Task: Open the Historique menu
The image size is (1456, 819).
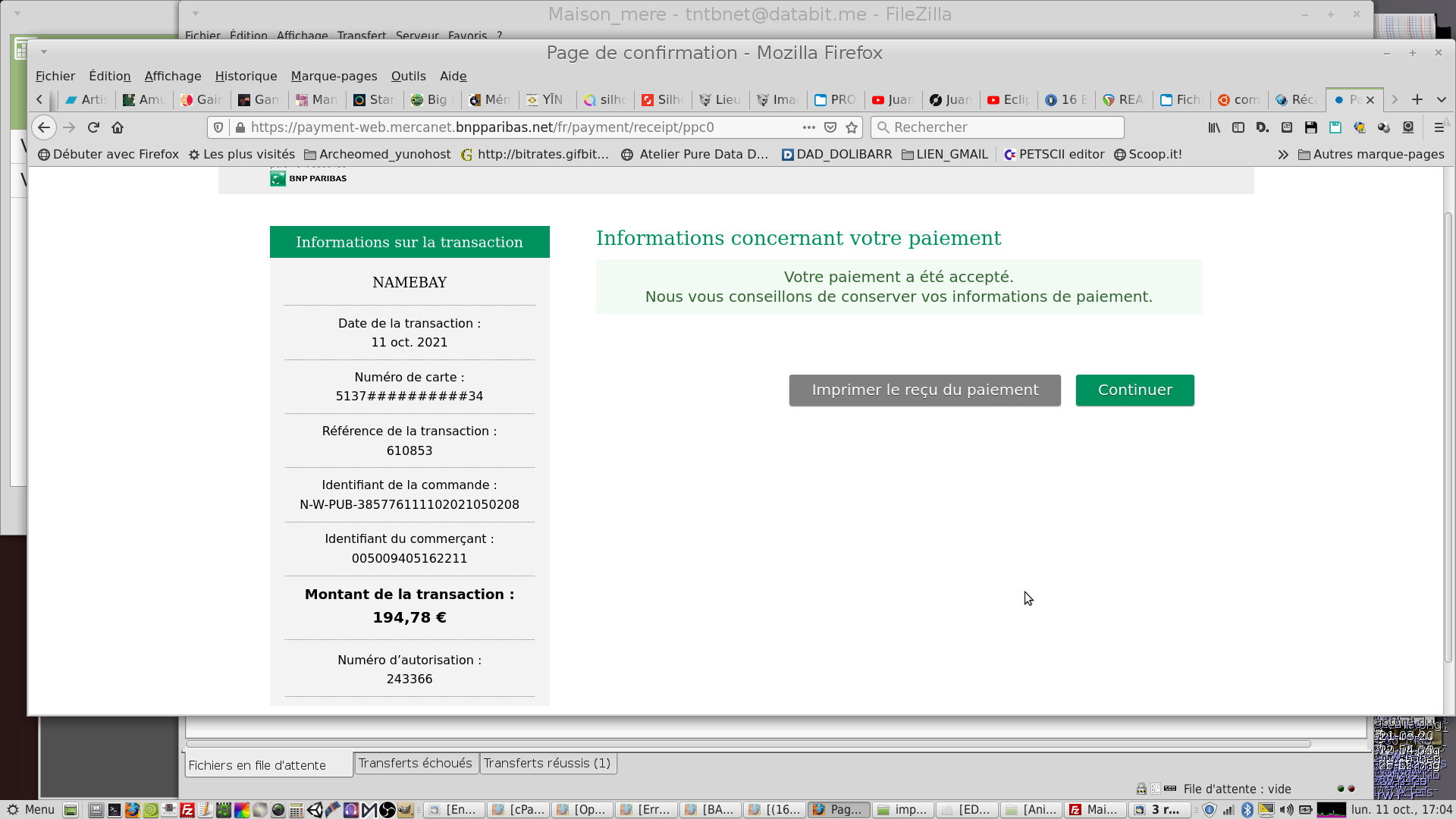Action: [x=246, y=76]
